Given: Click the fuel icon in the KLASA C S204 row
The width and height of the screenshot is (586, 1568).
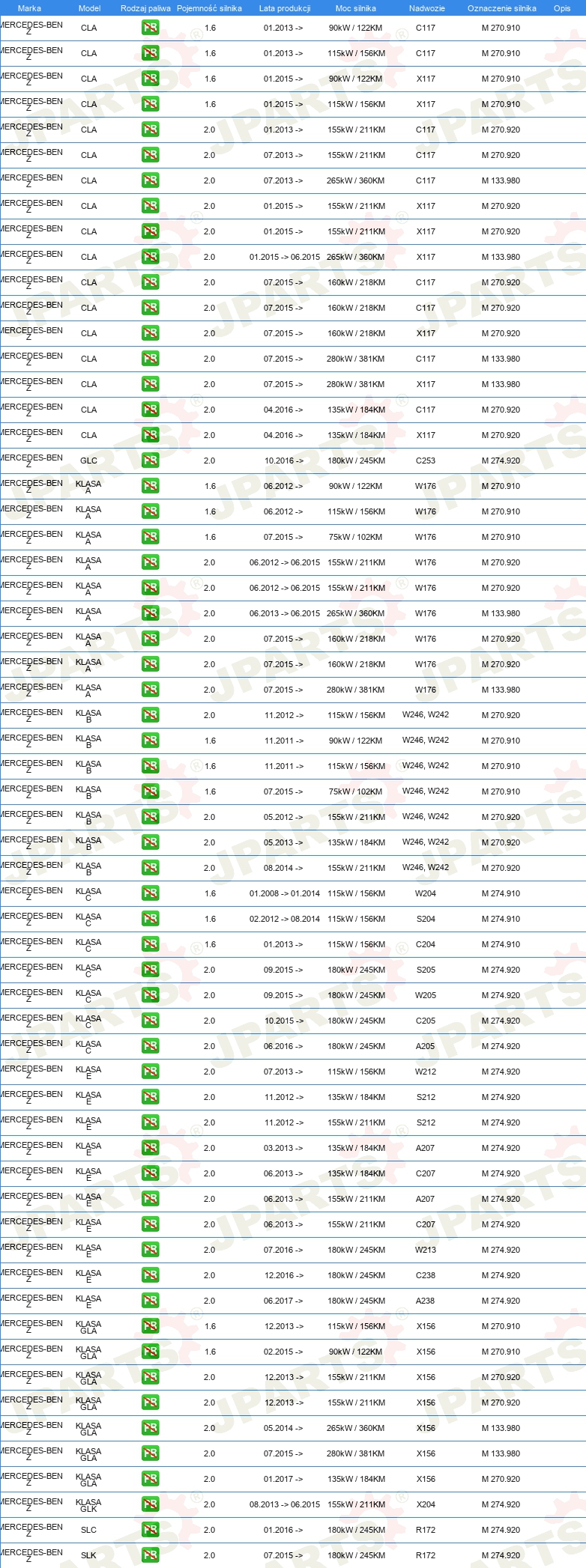Looking at the screenshot, I should [x=150, y=919].
